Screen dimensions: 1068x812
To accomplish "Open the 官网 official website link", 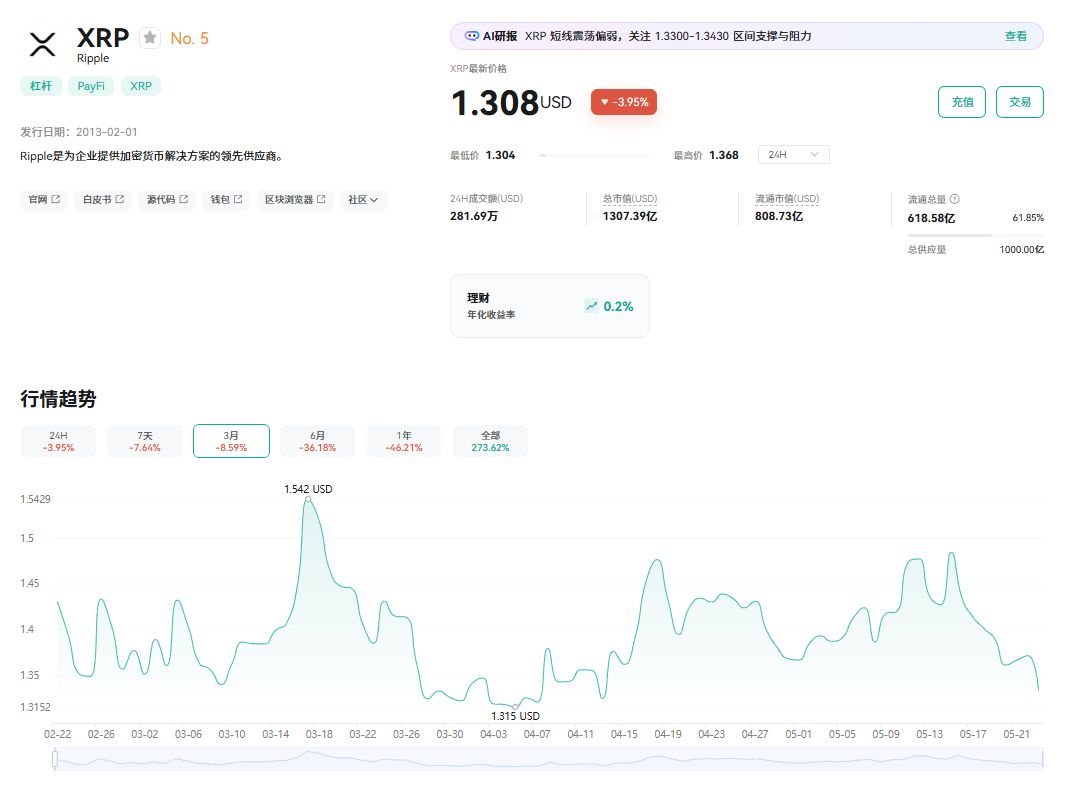I will [44, 200].
